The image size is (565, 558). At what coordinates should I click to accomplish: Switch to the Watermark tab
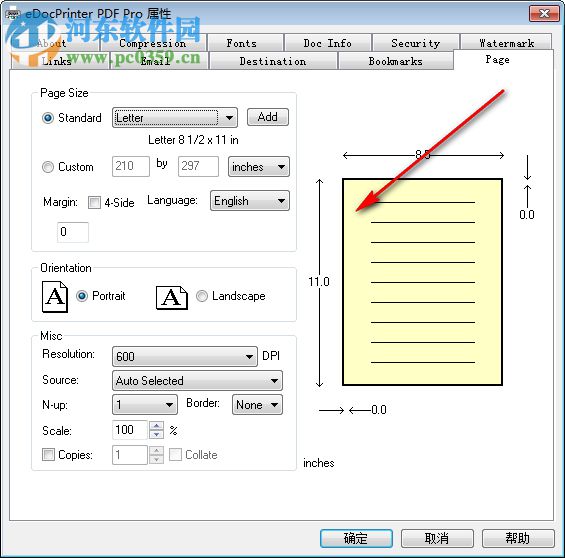506,43
